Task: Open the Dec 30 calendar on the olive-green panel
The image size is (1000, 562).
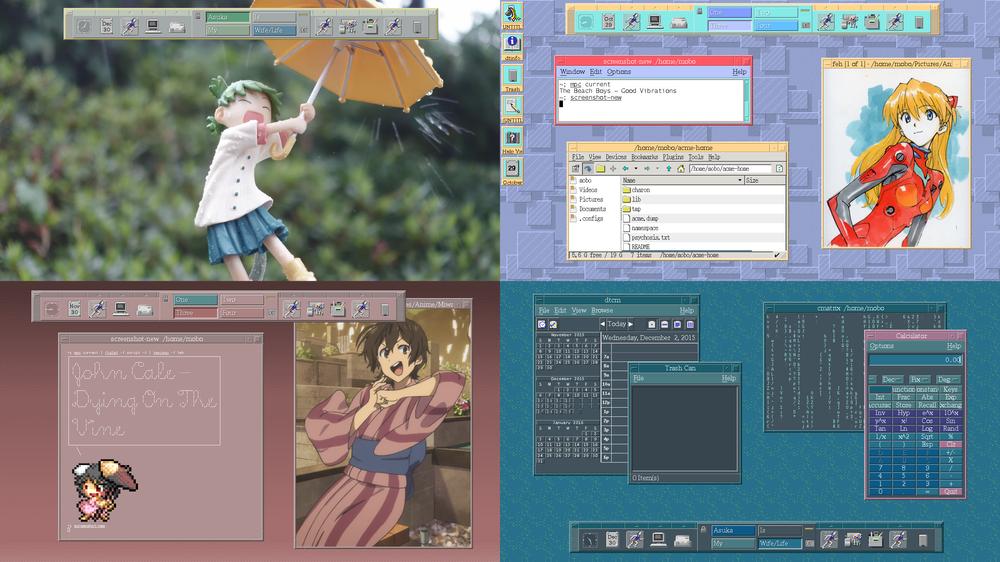Action: (107, 26)
